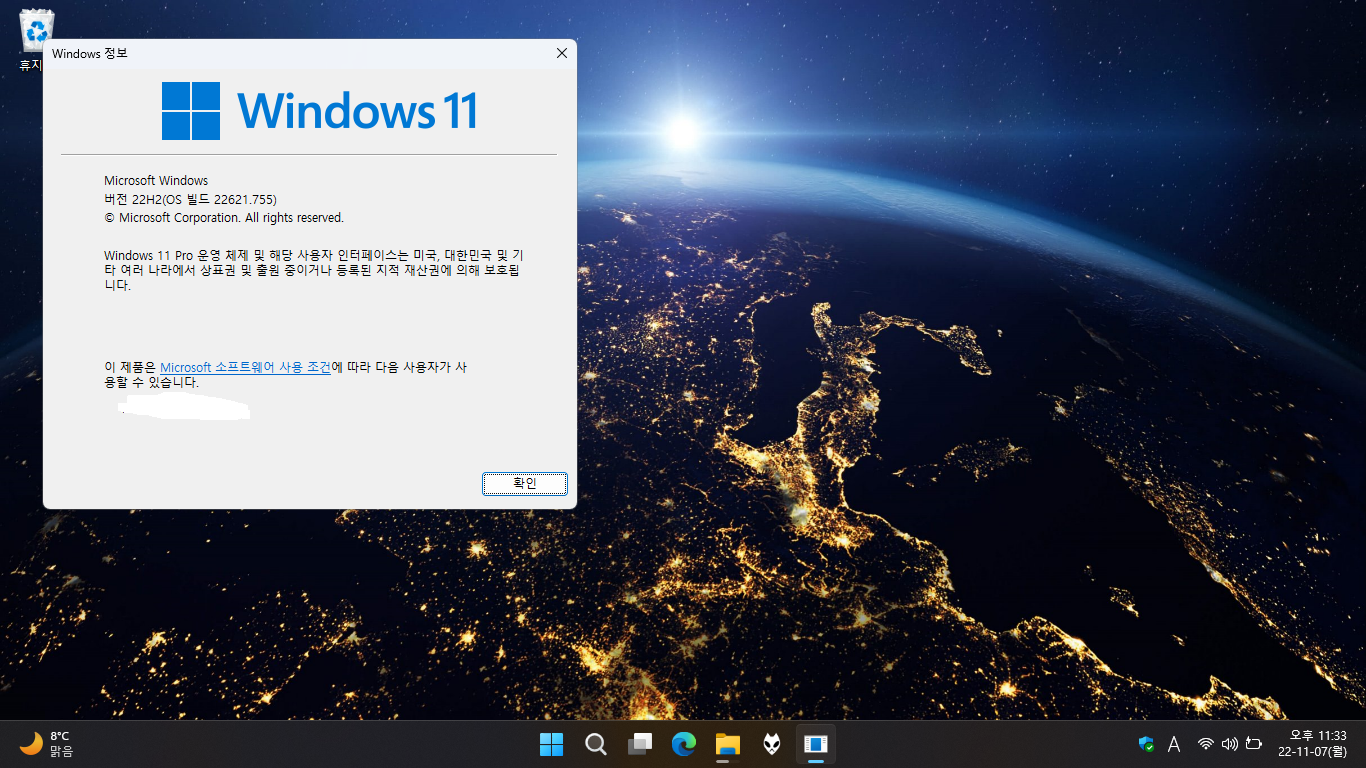
Task: Open Task View from the taskbar
Action: click(639, 744)
